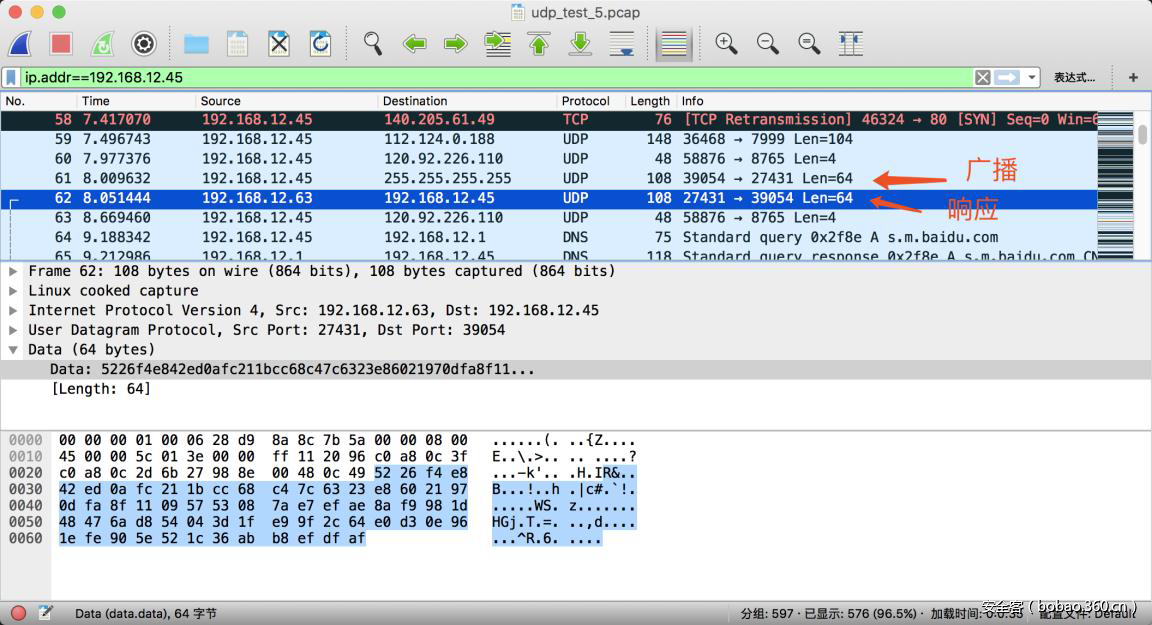The image size is (1152, 625).
Task: Jump to the first packet
Action: pos(539,44)
